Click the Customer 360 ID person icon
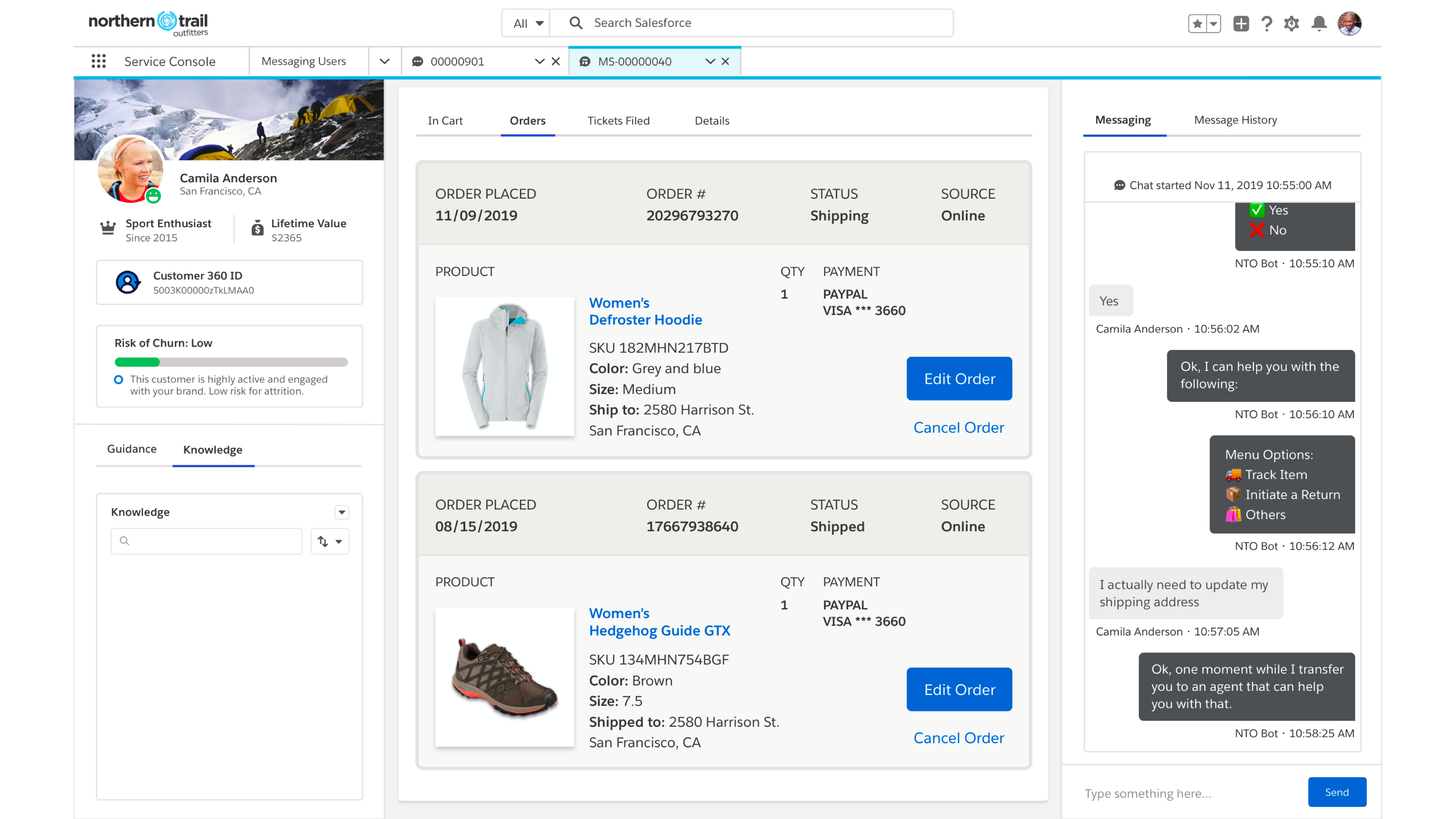 point(128,282)
